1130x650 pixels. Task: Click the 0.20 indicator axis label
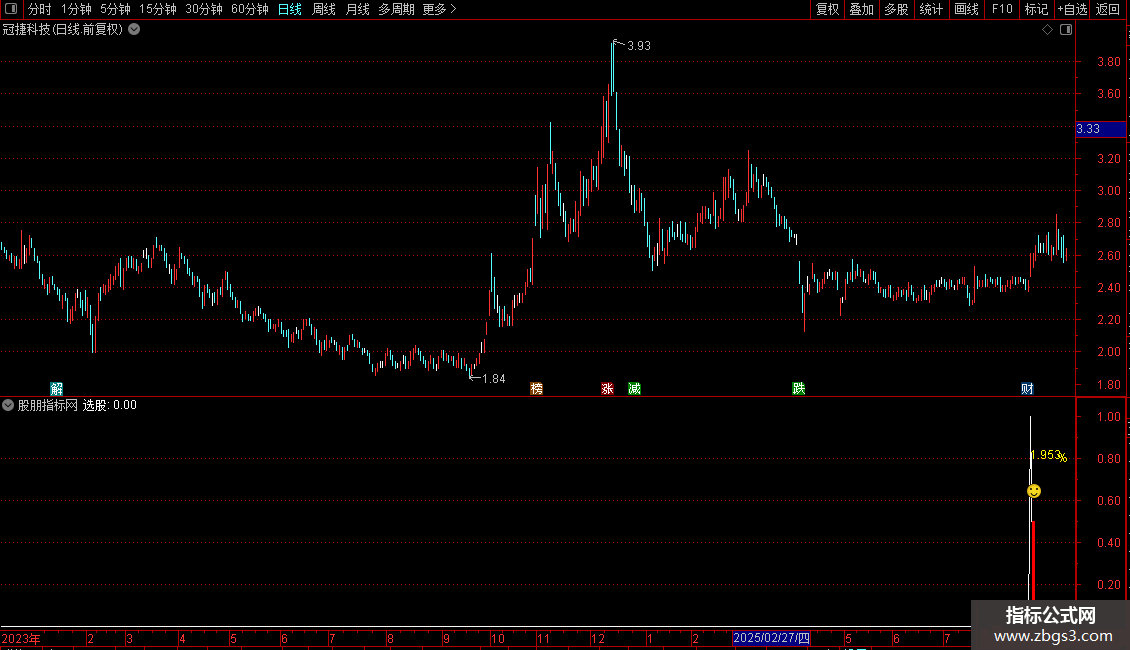coord(1108,584)
